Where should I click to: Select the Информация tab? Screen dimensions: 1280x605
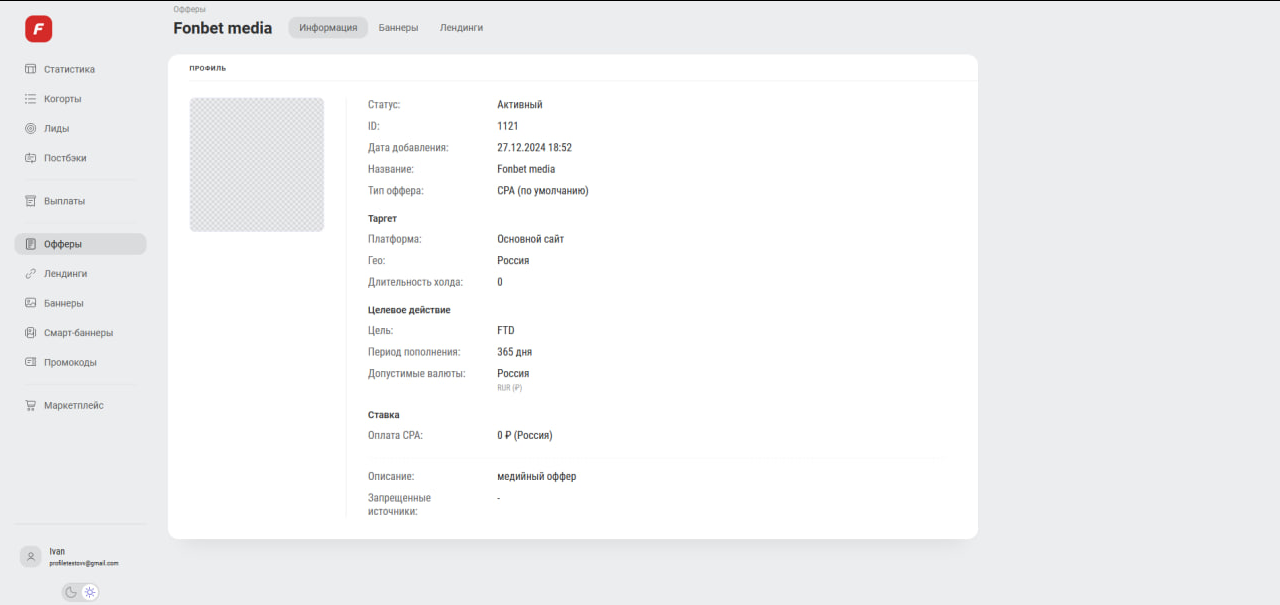click(328, 28)
